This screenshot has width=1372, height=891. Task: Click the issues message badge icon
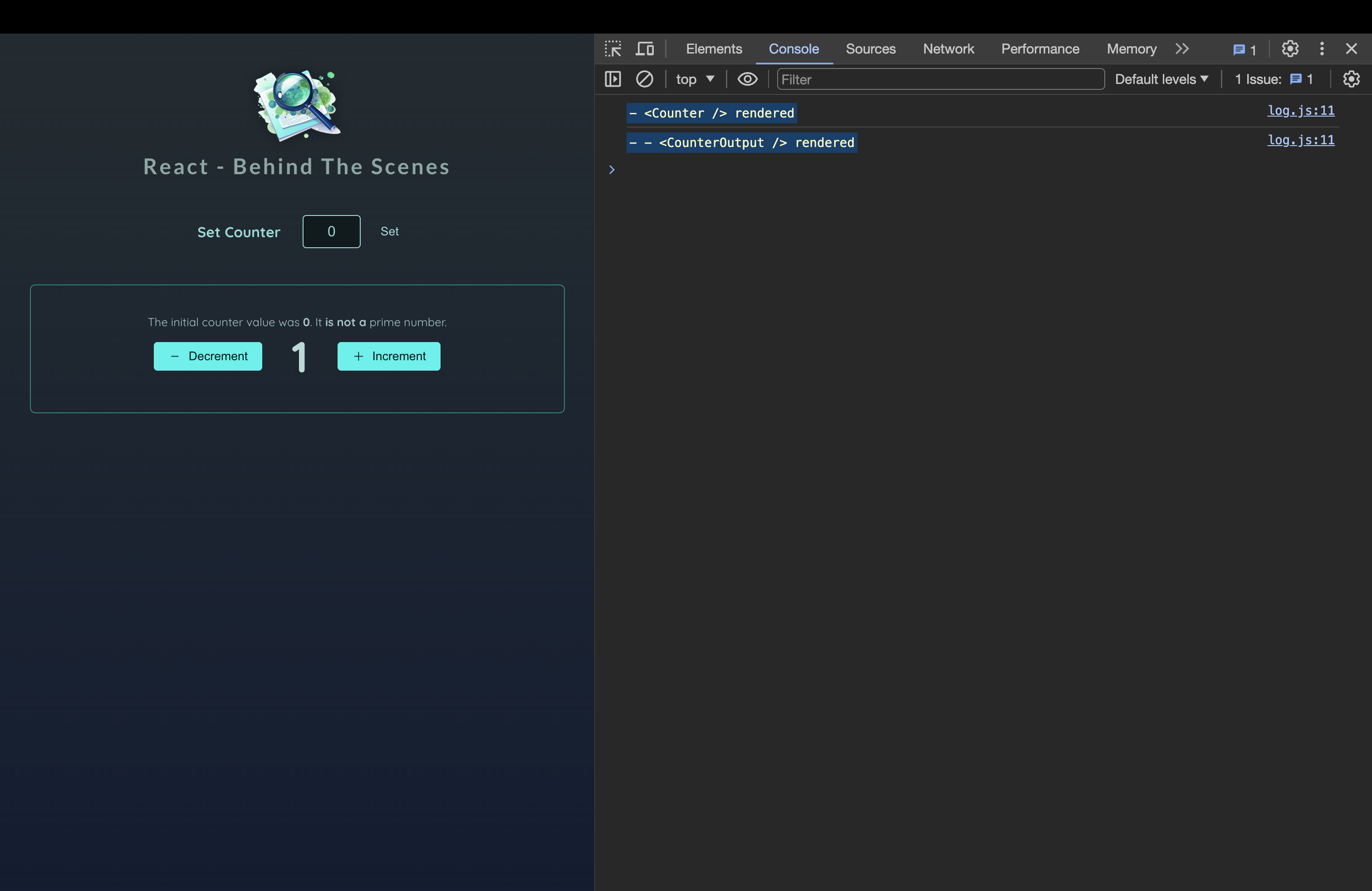[1244, 49]
